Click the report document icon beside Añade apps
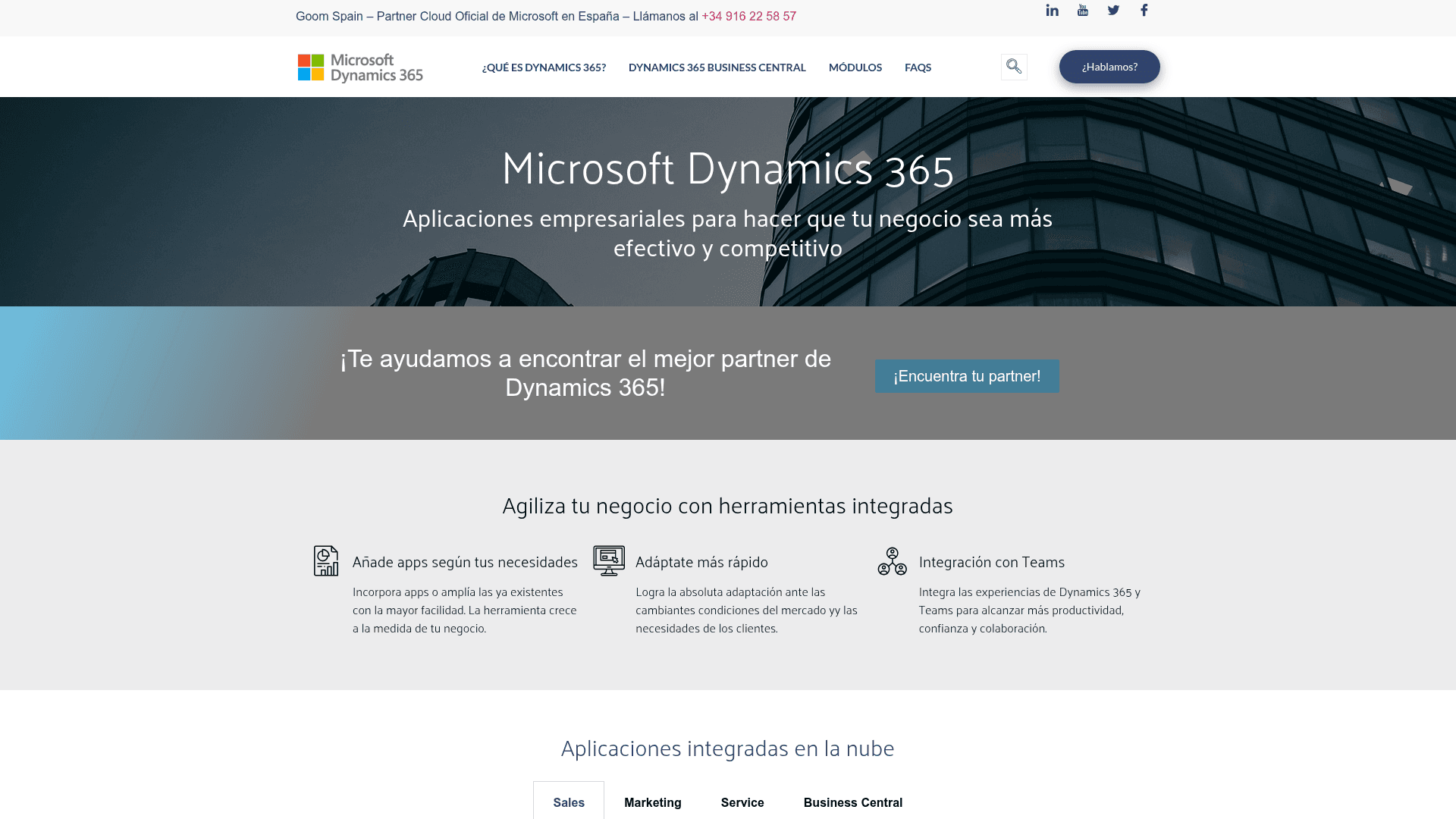 [326, 560]
